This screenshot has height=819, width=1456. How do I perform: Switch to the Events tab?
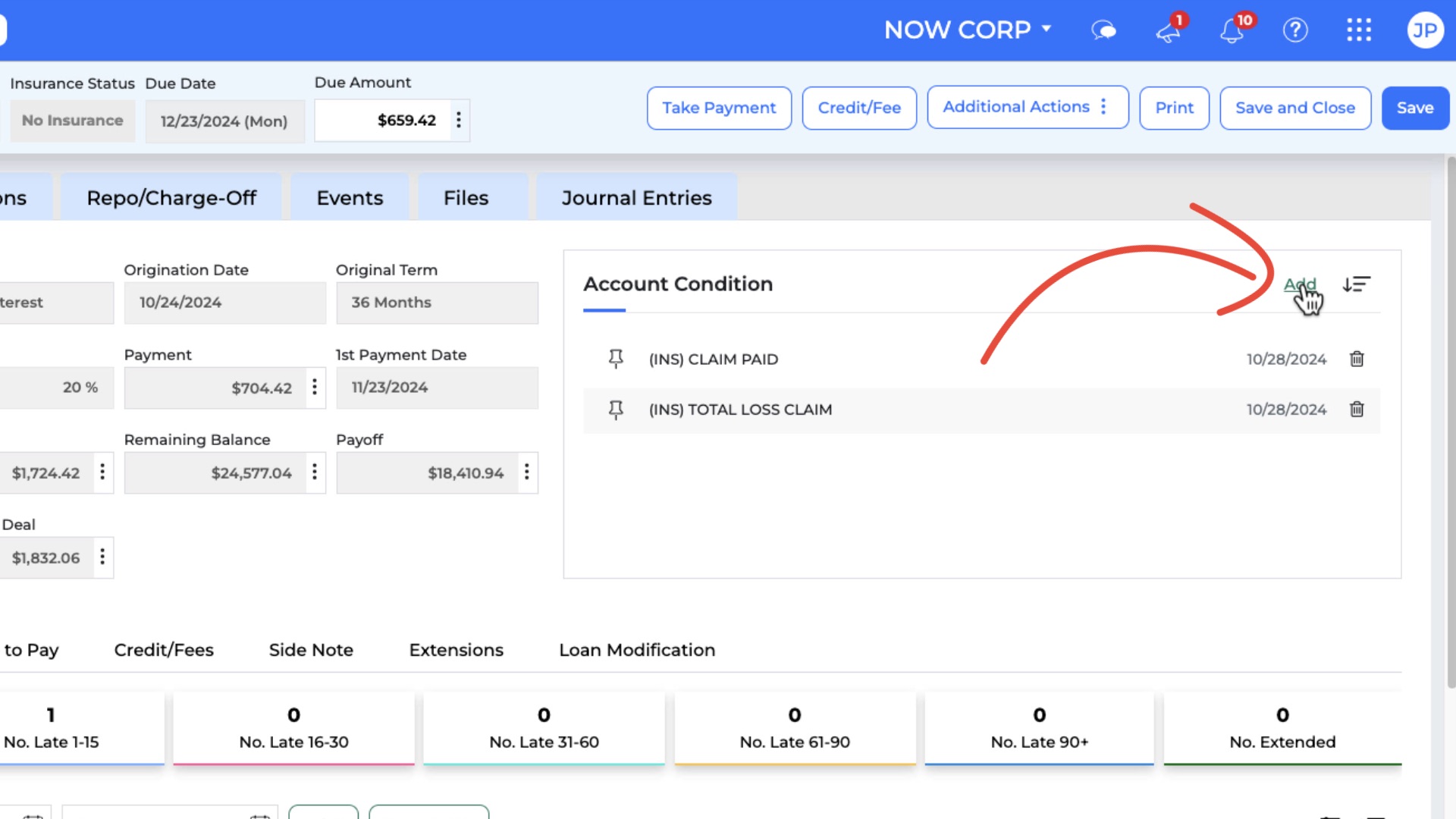(x=350, y=197)
